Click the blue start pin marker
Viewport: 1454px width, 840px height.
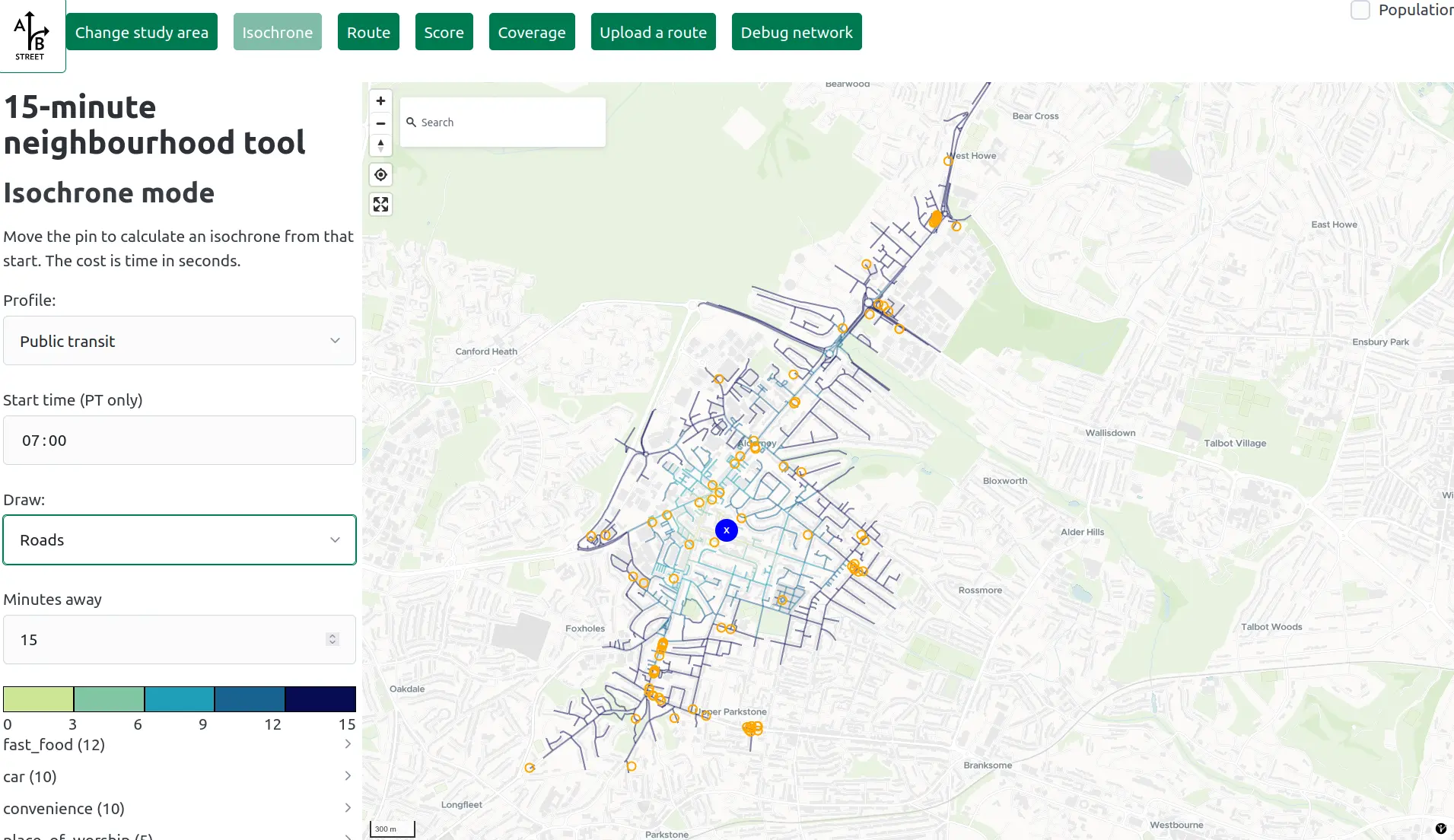(x=727, y=530)
